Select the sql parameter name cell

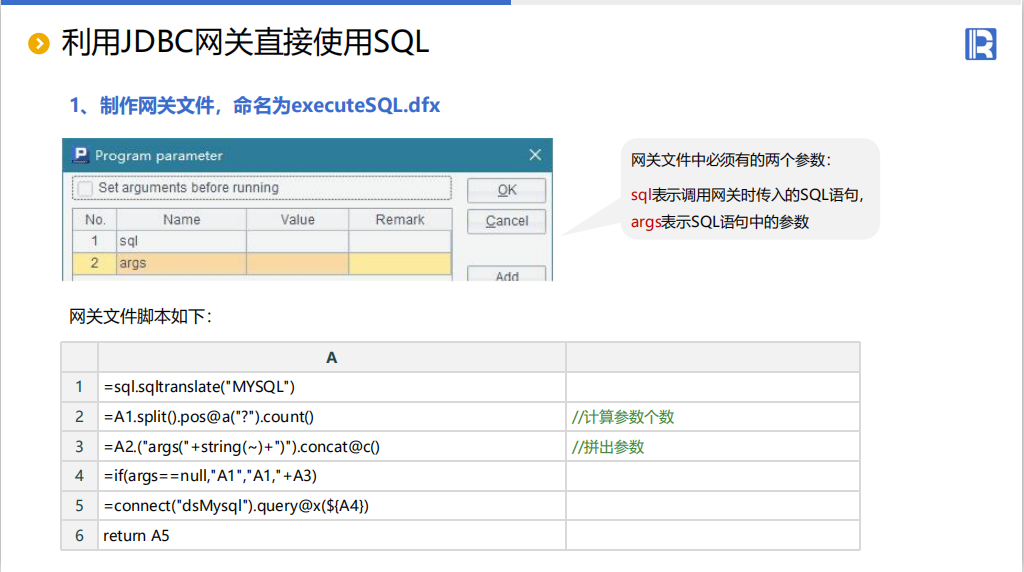[x=181, y=241]
